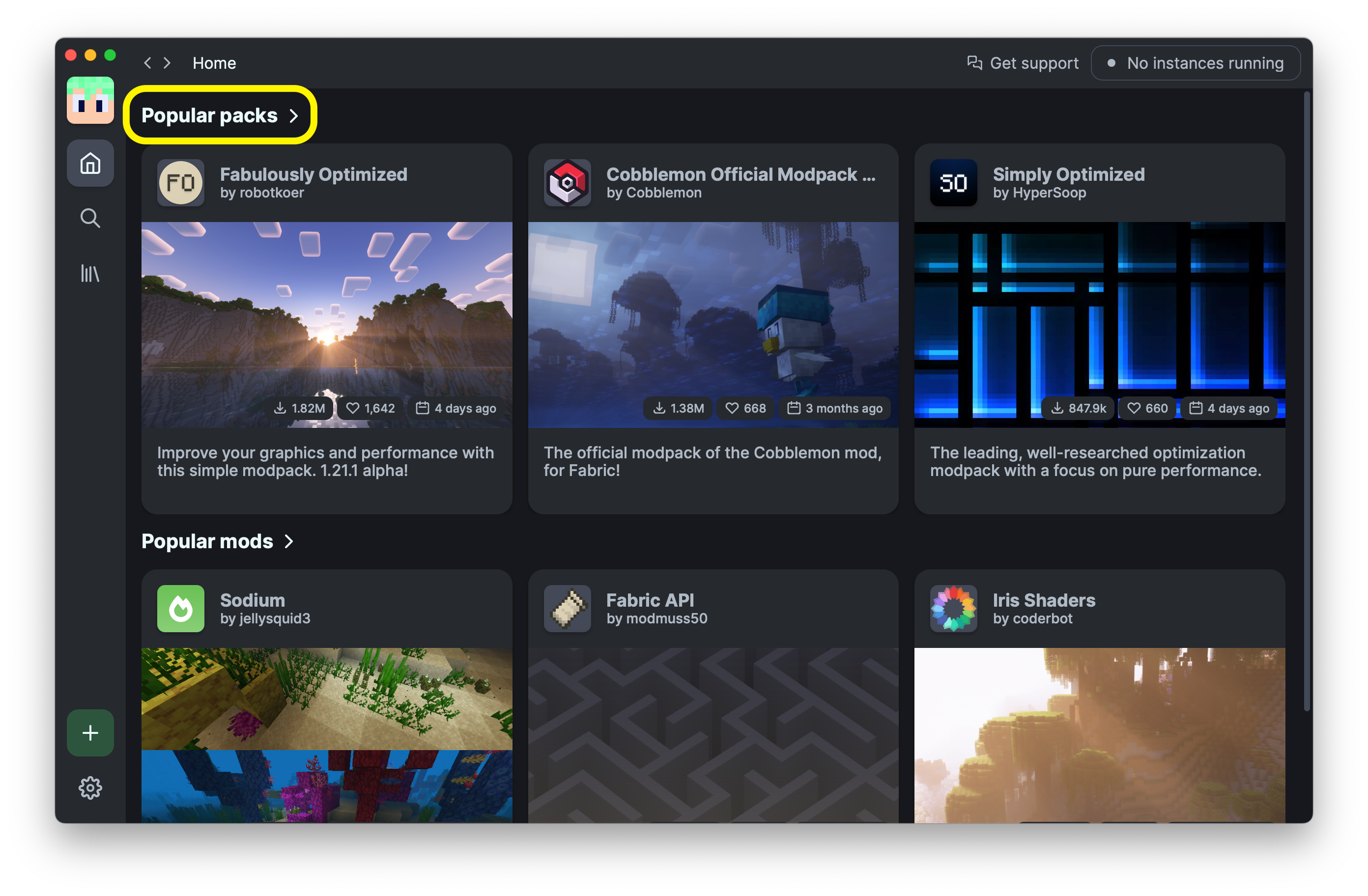Click Fabulously Optimized 4 days ago badge
Screen dimensions: 1368x896
pos(456,408)
